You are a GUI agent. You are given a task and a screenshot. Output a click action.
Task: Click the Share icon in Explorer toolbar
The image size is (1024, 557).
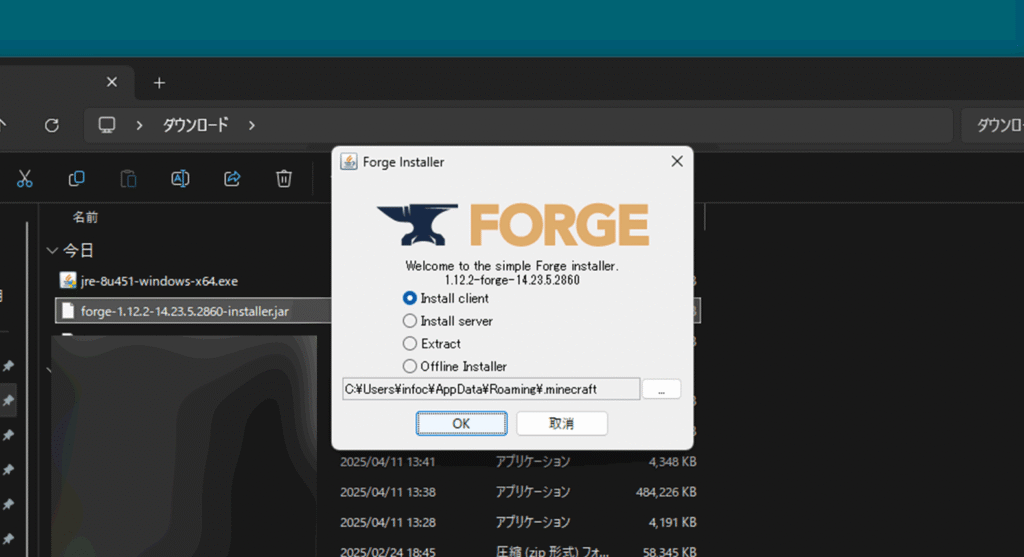pyautogui.click(x=232, y=178)
